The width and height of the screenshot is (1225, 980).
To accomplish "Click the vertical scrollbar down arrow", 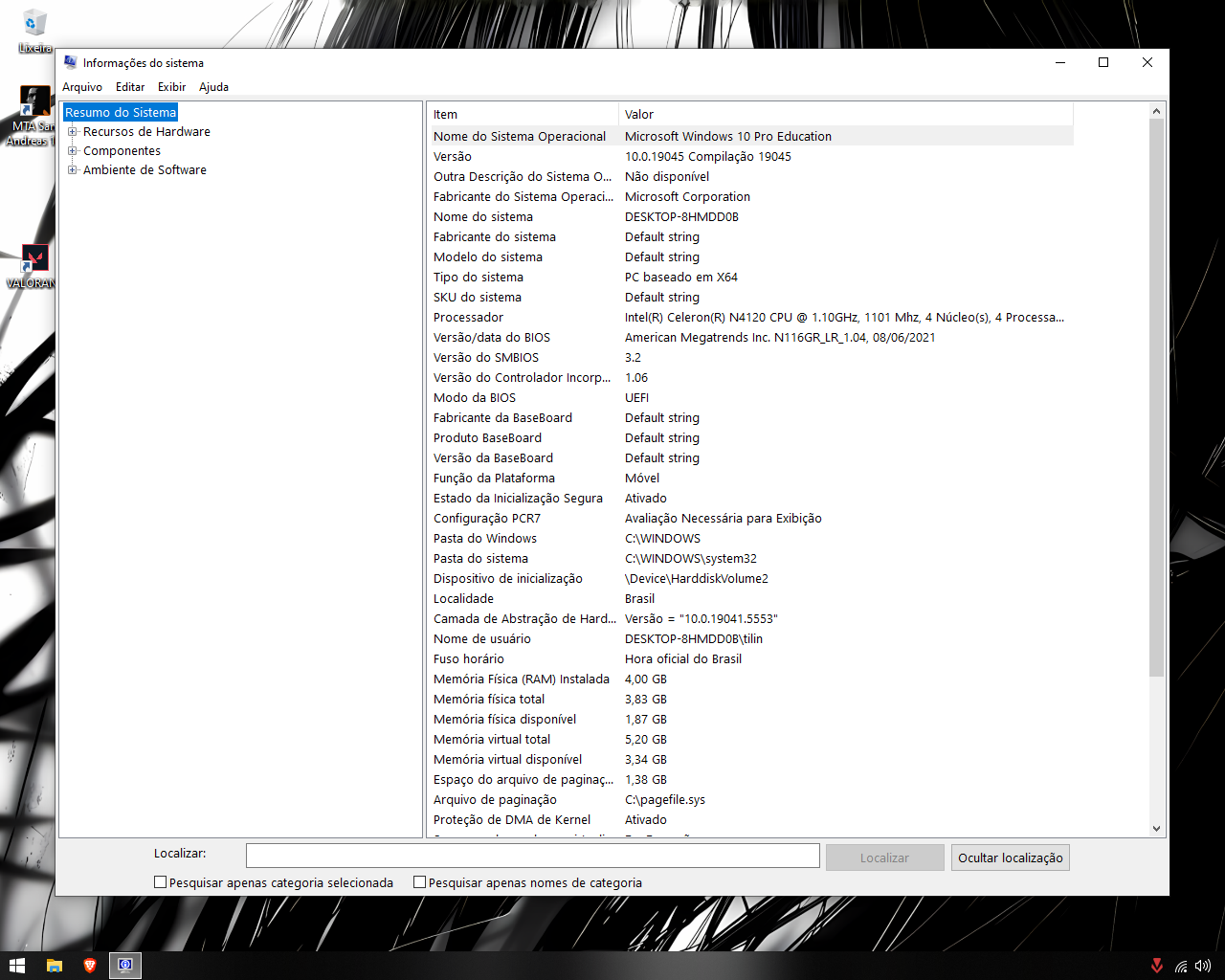I will pyautogui.click(x=1156, y=829).
